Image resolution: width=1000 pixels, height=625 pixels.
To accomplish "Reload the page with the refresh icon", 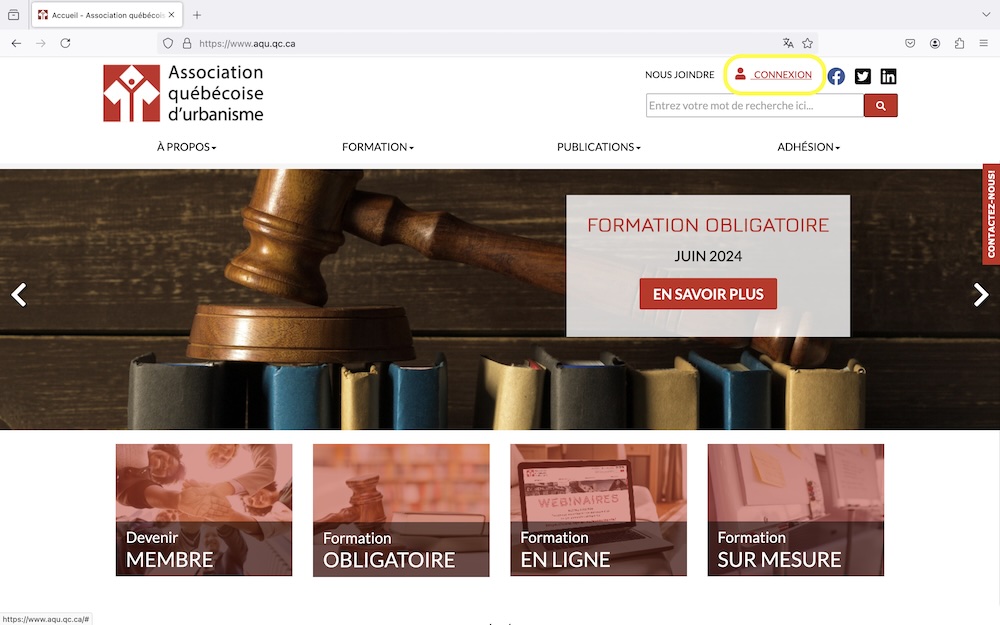I will pyautogui.click(x=65, y=43).
